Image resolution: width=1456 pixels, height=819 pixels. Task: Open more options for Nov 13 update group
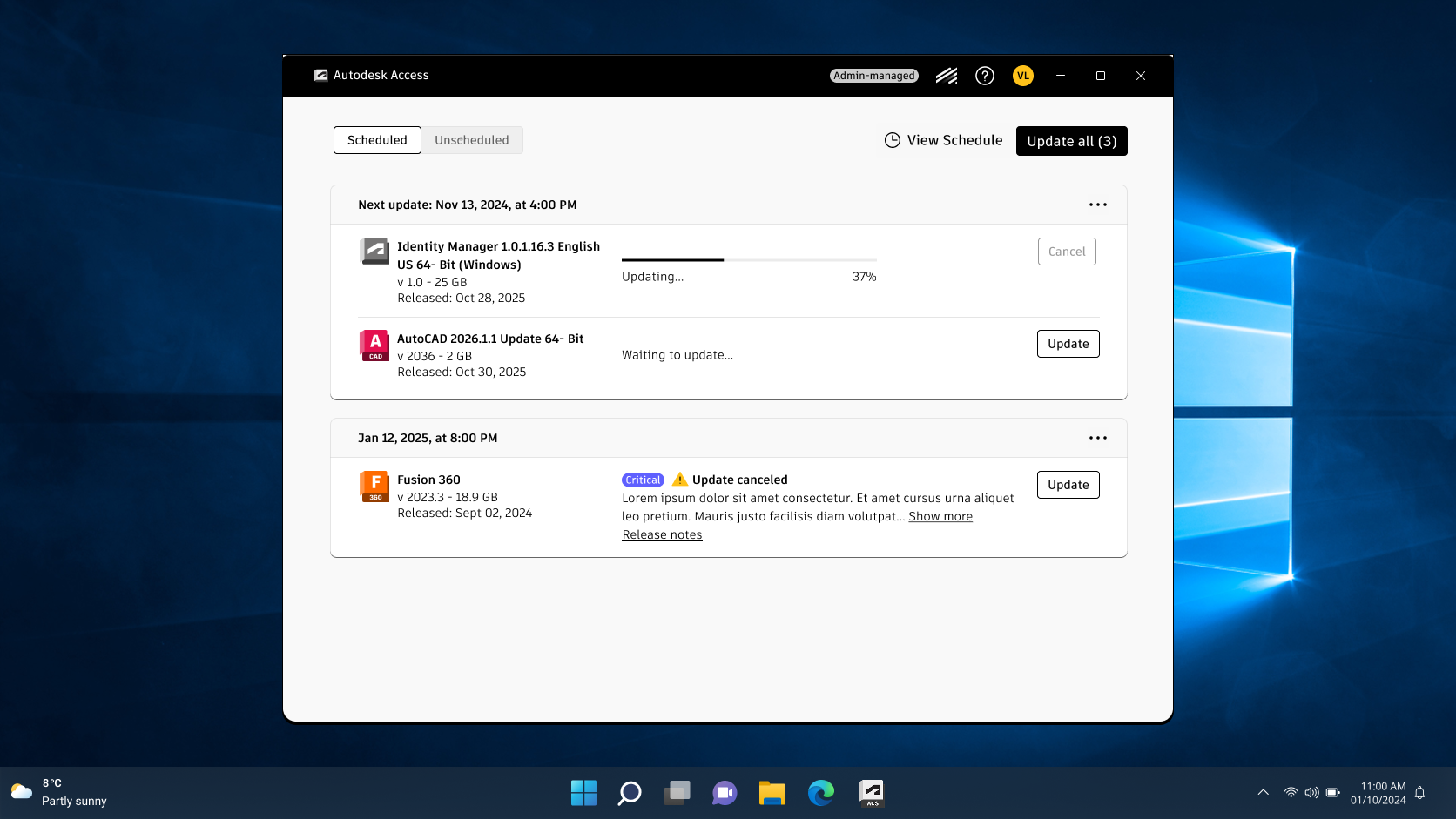[1098, 205]
